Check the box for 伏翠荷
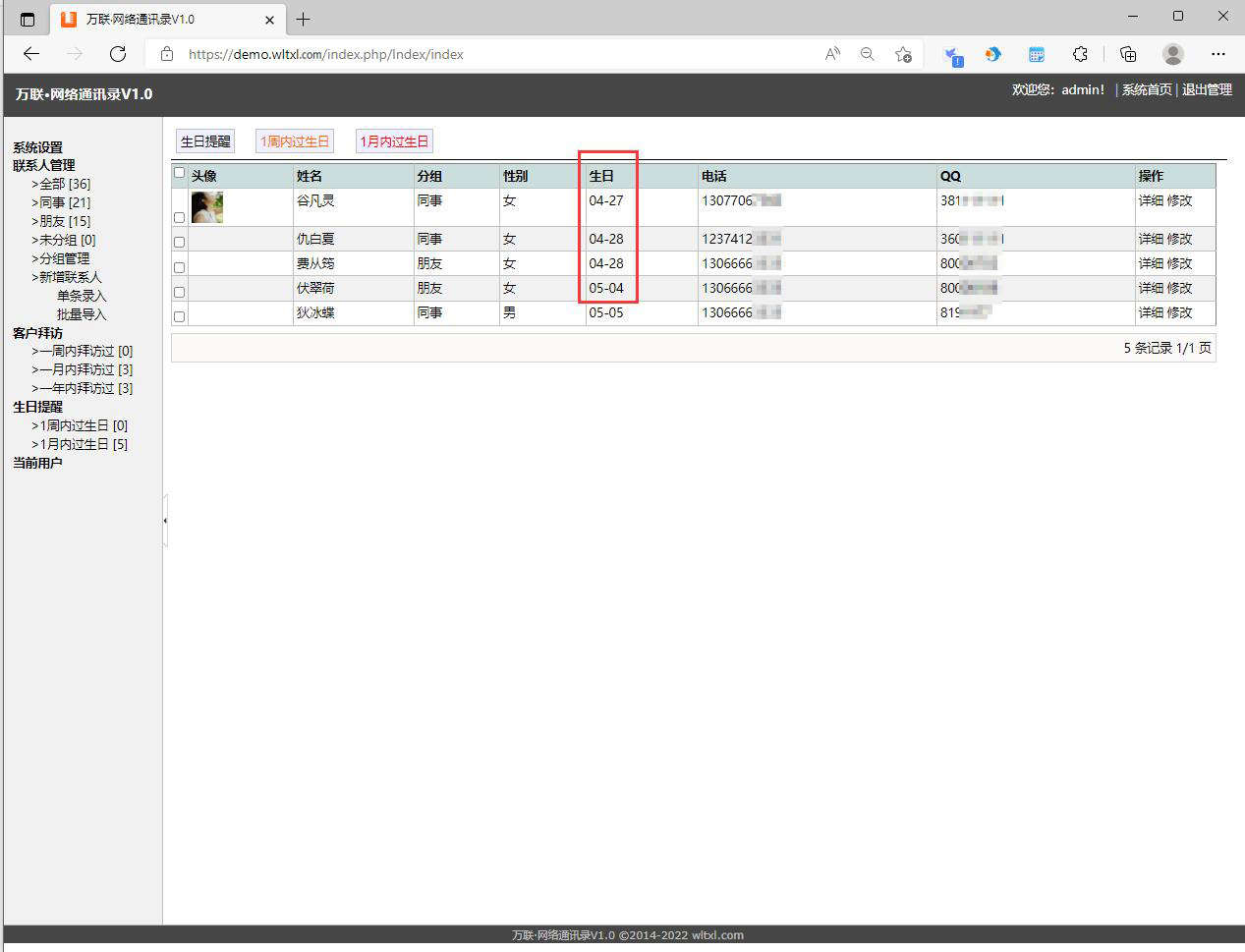This screenshot has height=952, width=1245. (x=179, y=292)
